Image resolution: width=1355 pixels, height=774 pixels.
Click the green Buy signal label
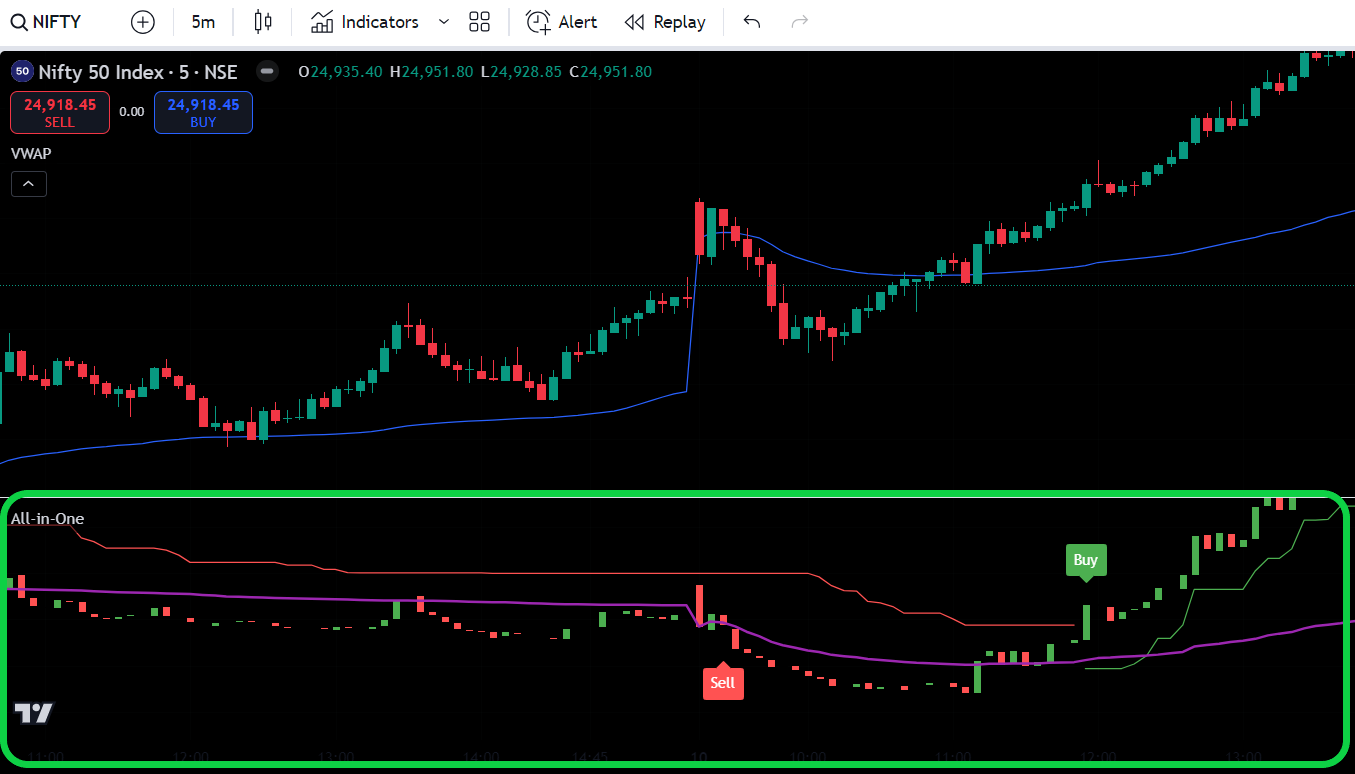point(1086,561)
